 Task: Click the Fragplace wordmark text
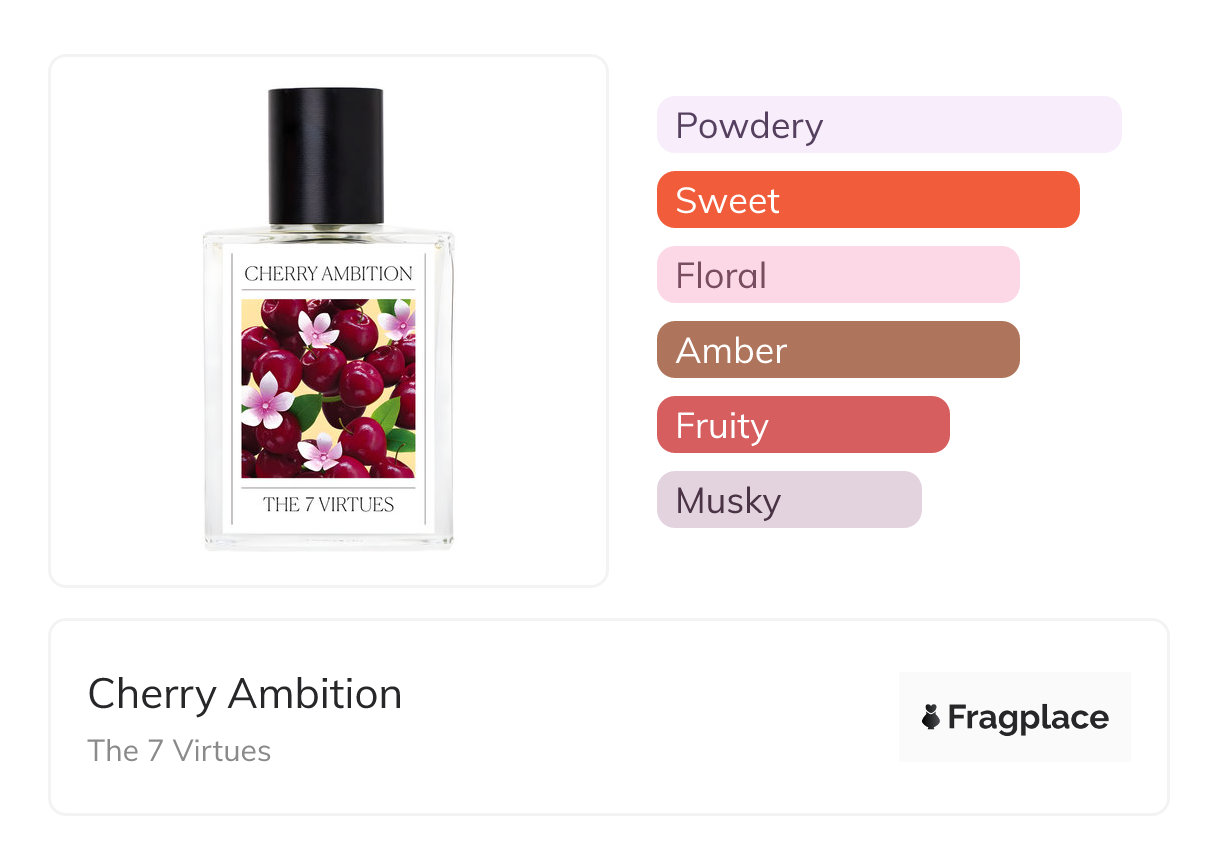1028,717
